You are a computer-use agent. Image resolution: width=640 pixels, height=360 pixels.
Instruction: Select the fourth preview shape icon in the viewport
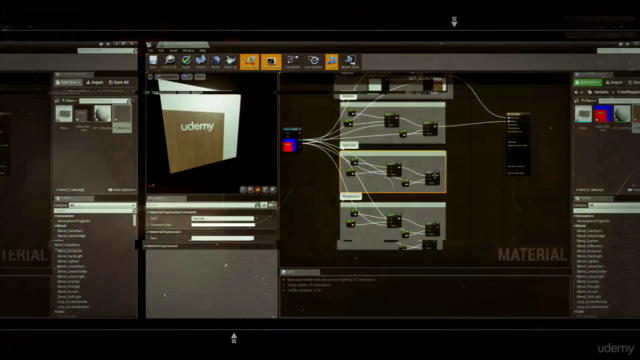(265, 189)
